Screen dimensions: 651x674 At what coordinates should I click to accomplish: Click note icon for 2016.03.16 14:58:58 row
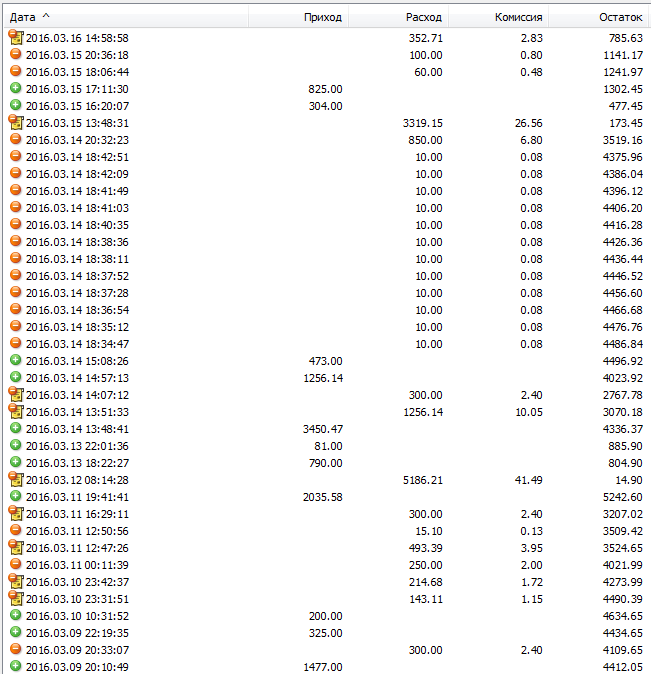[16, 37]
